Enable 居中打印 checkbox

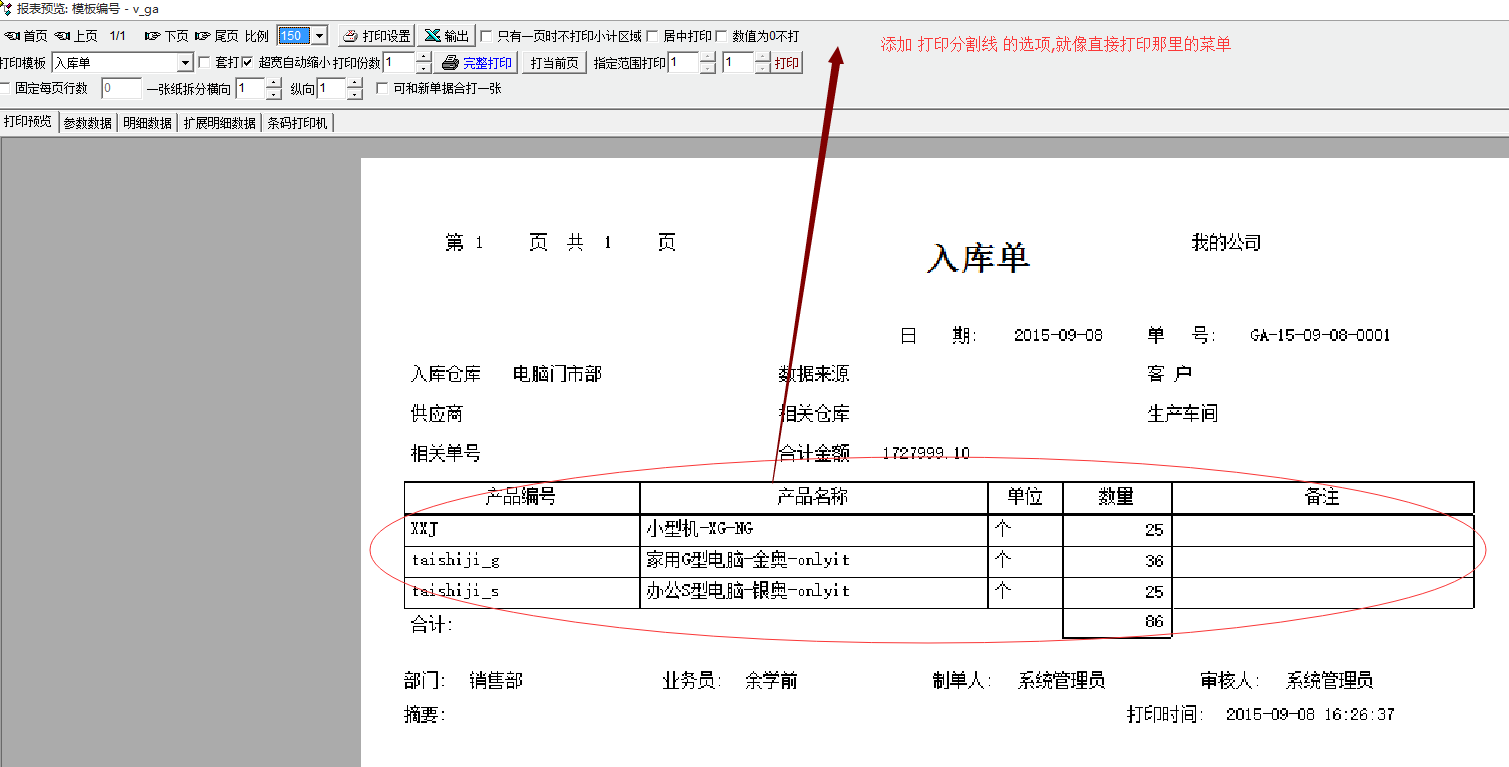(652, 36)
